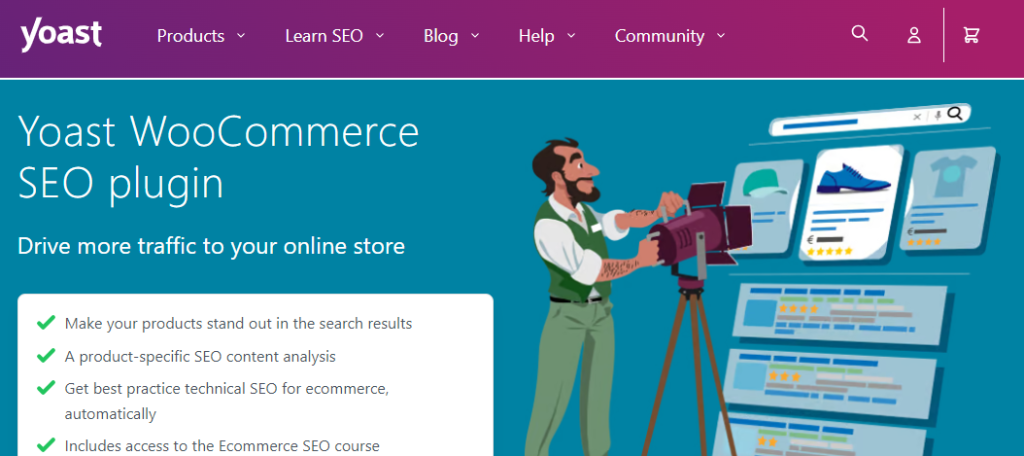
Task: Expand the chevron next to Learn SEO
Action: click(379, 36)
